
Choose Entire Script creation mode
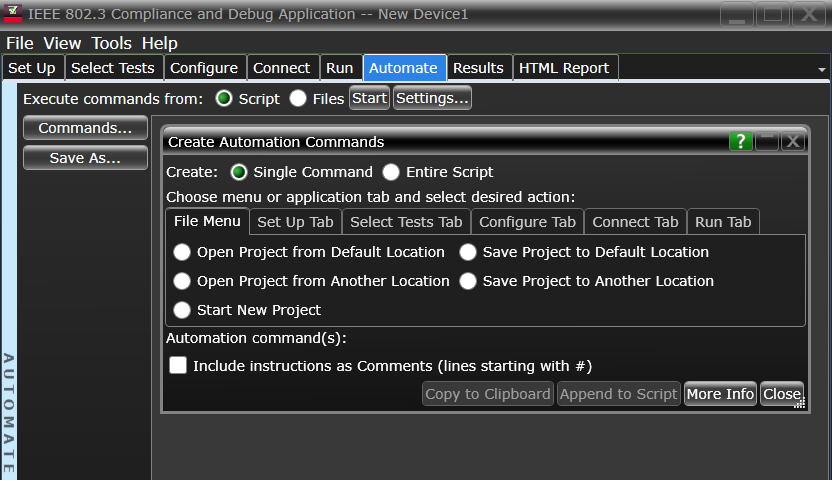(391, 172)
